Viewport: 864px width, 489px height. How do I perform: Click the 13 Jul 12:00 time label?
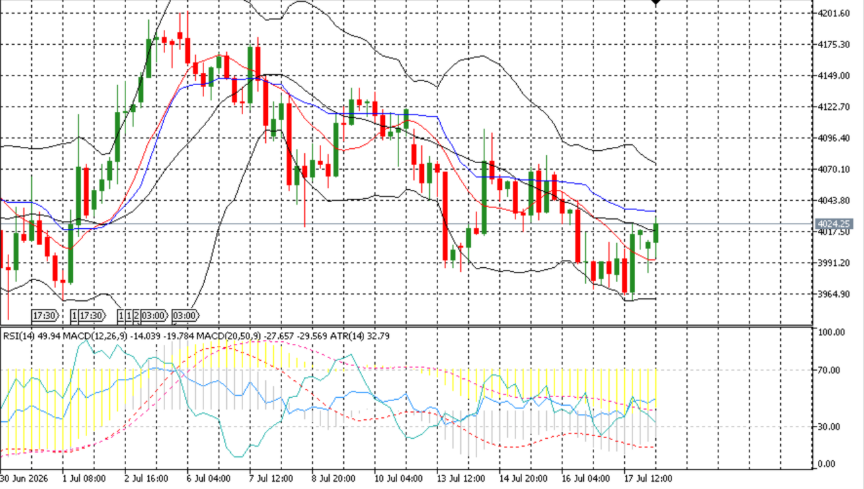[x=461, y=479]
